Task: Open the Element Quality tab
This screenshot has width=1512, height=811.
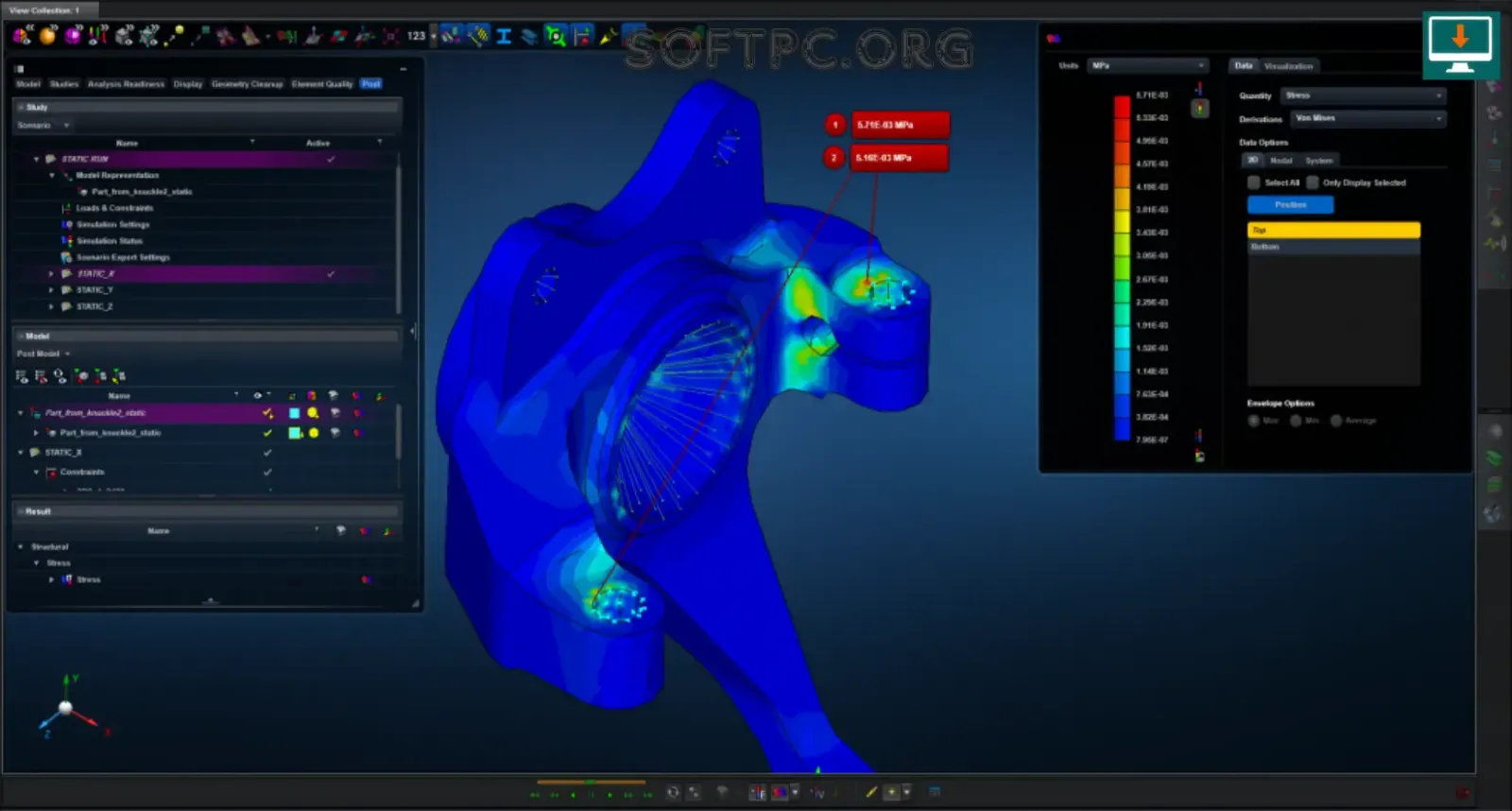Action: point(322,84)
